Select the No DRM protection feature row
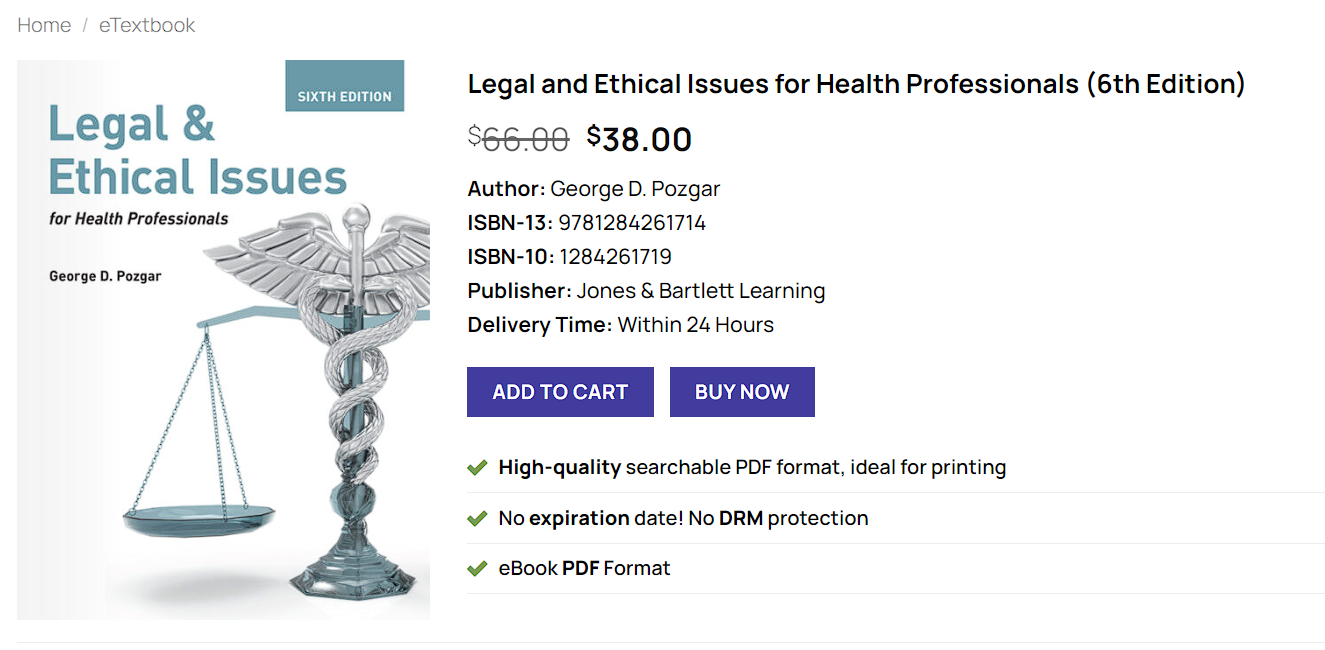This screenshot has height=650, width=1325. click(683, 518)
